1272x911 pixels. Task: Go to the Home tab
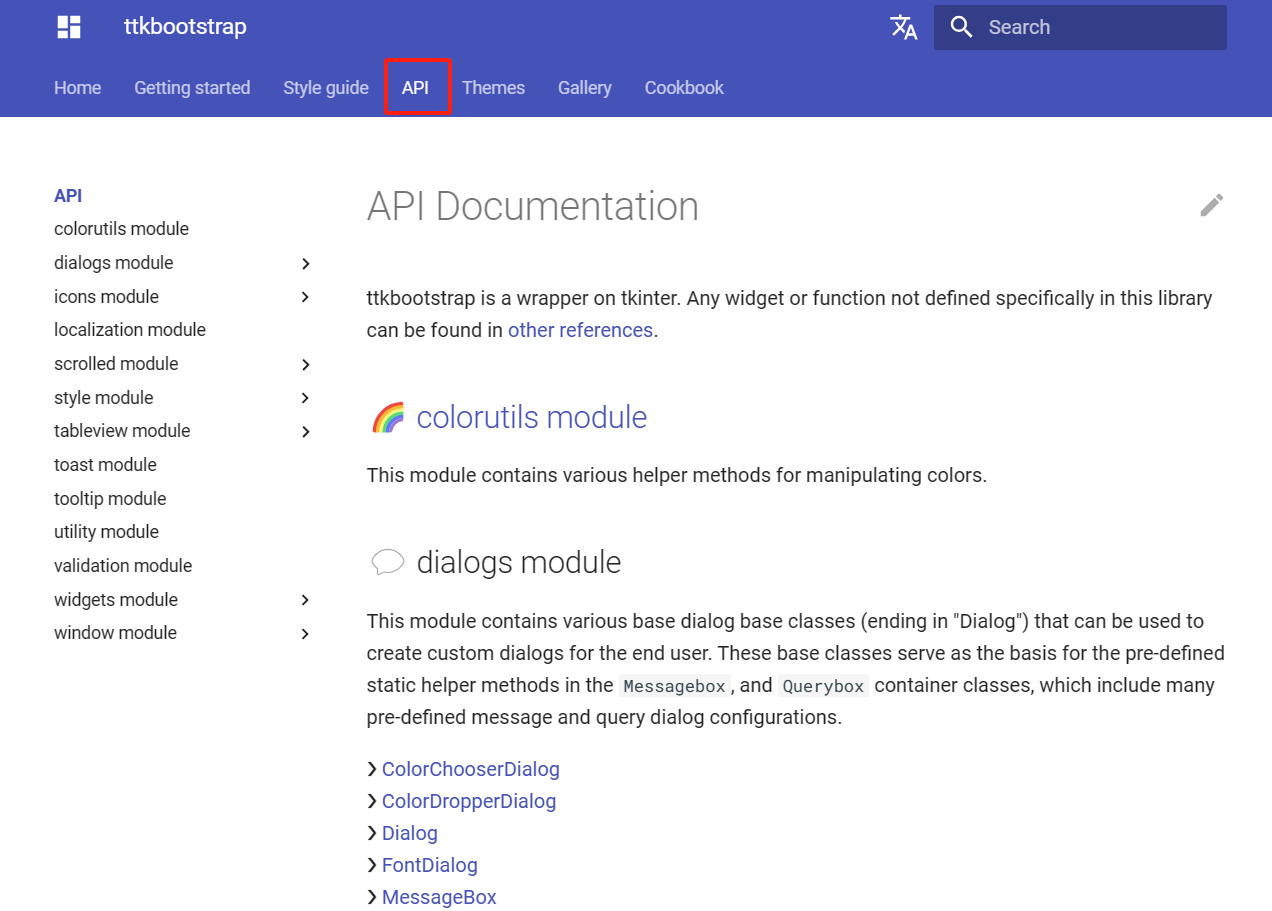[77, 88]
